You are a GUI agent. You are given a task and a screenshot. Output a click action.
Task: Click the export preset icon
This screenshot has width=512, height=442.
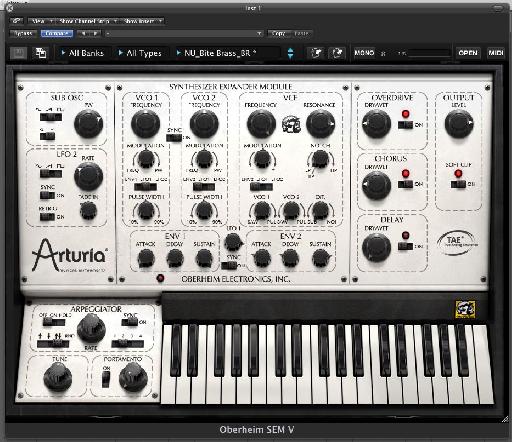pyautogui.click(x=337, y=53)
